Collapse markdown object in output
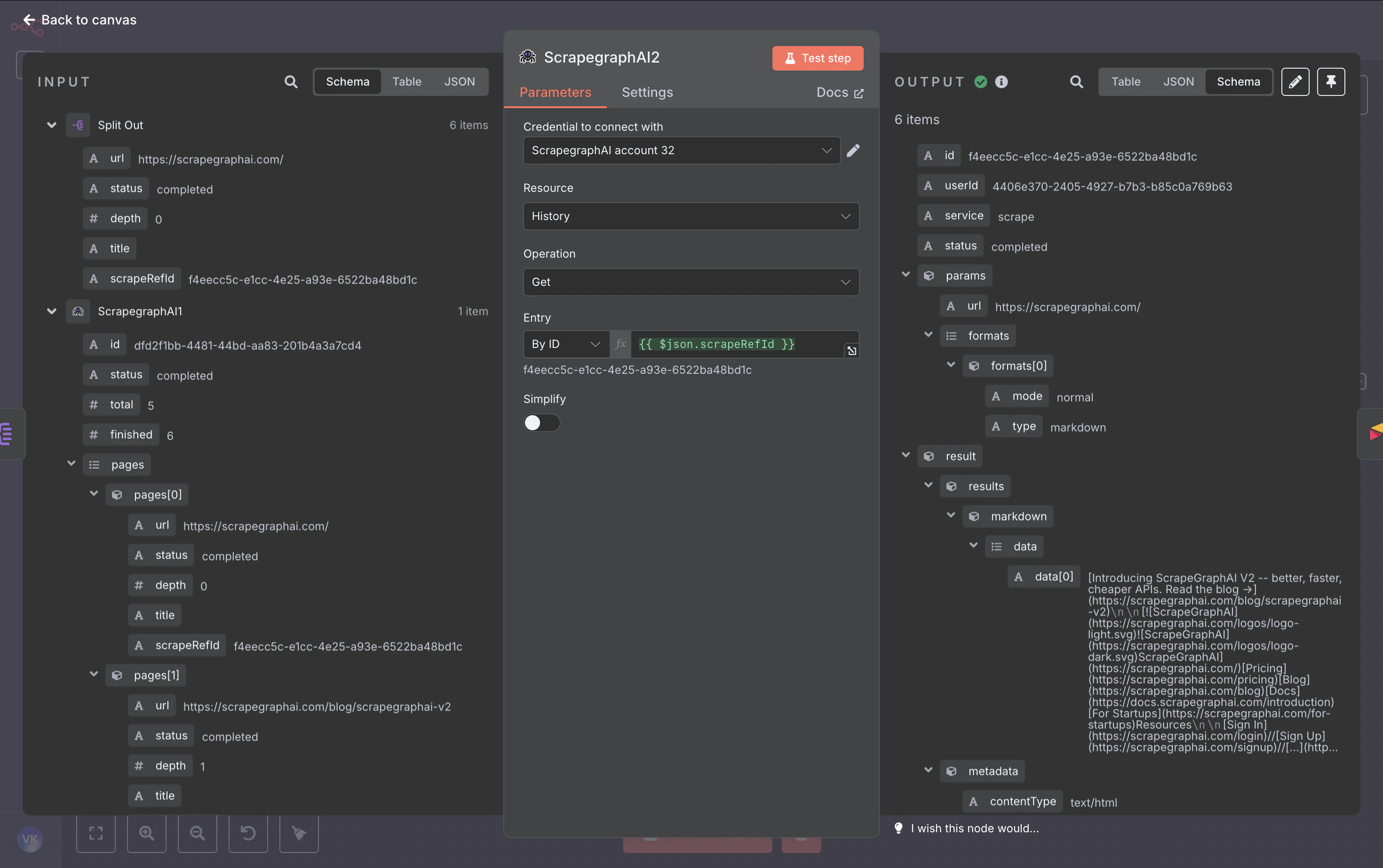Viewport: 1383px width, 868px height. (x=951, y=515)
